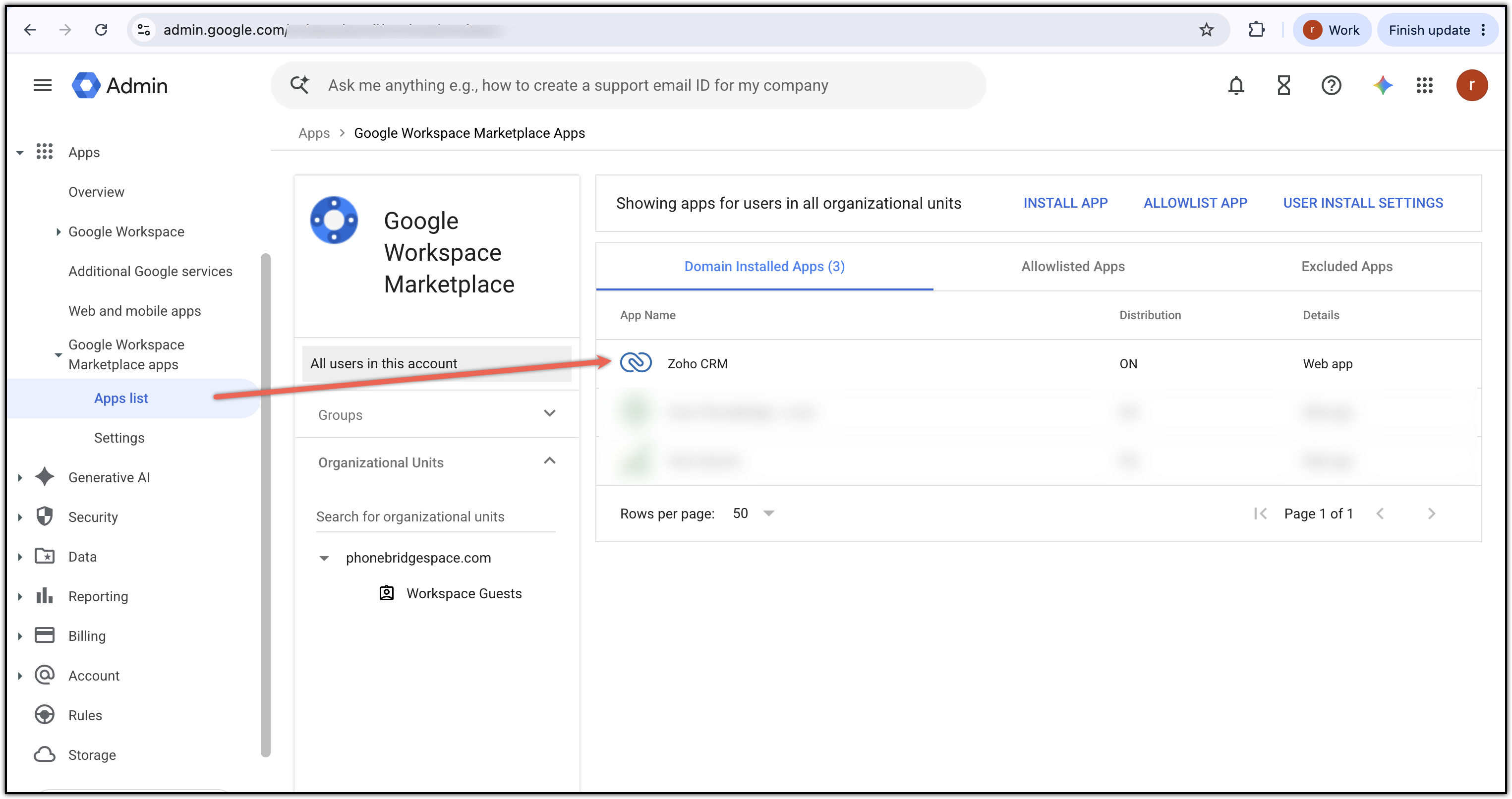This screenshot has height=799, width=1512.
Task: Click the ALLOWLIST APP link
Action: (x=1195, y=203)
